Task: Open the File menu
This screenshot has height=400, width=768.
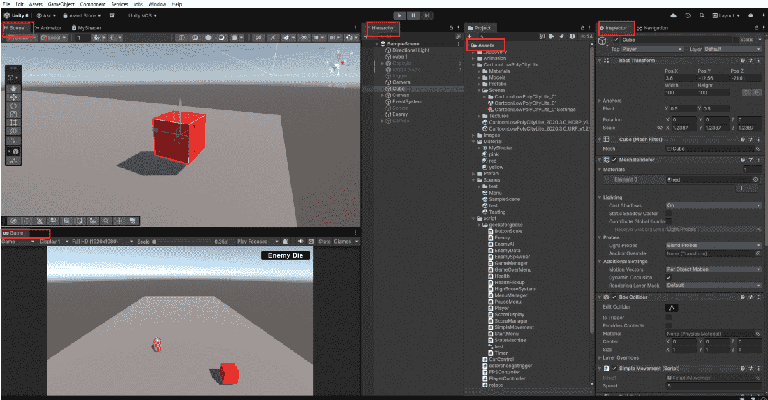Action: click(6, 4)
